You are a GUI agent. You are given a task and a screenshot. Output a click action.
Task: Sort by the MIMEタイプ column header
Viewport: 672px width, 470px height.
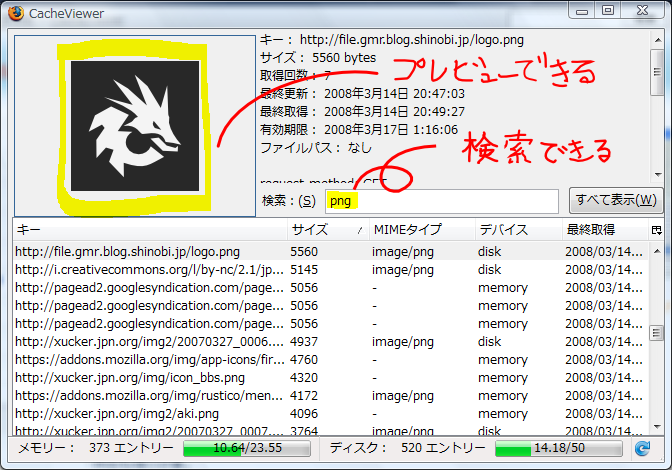422,230
